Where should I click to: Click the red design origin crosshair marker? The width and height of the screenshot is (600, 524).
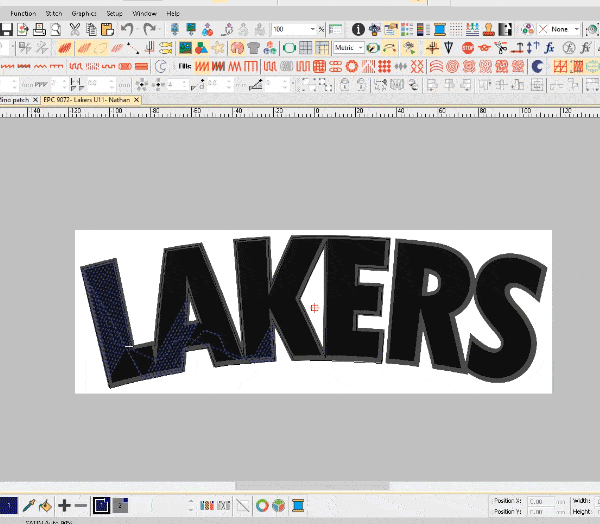(x=315, y=308)
